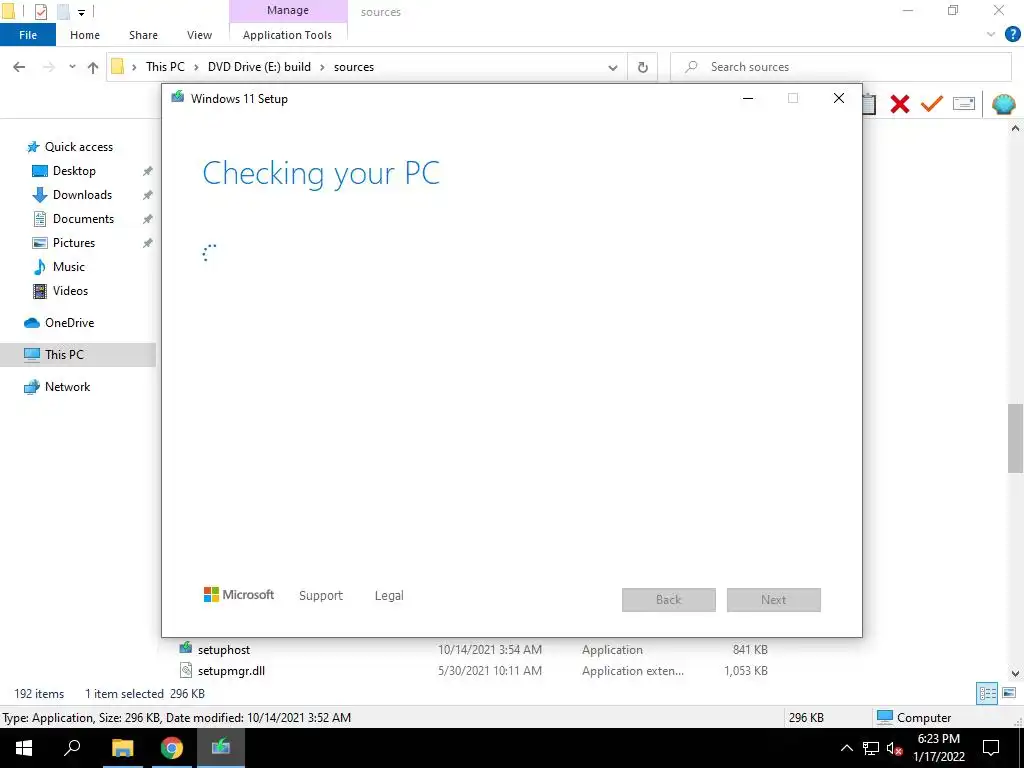Switch to large thumbnails view icon
The width and height of the screenshot is (1024, 768).
pos(1009,694)
